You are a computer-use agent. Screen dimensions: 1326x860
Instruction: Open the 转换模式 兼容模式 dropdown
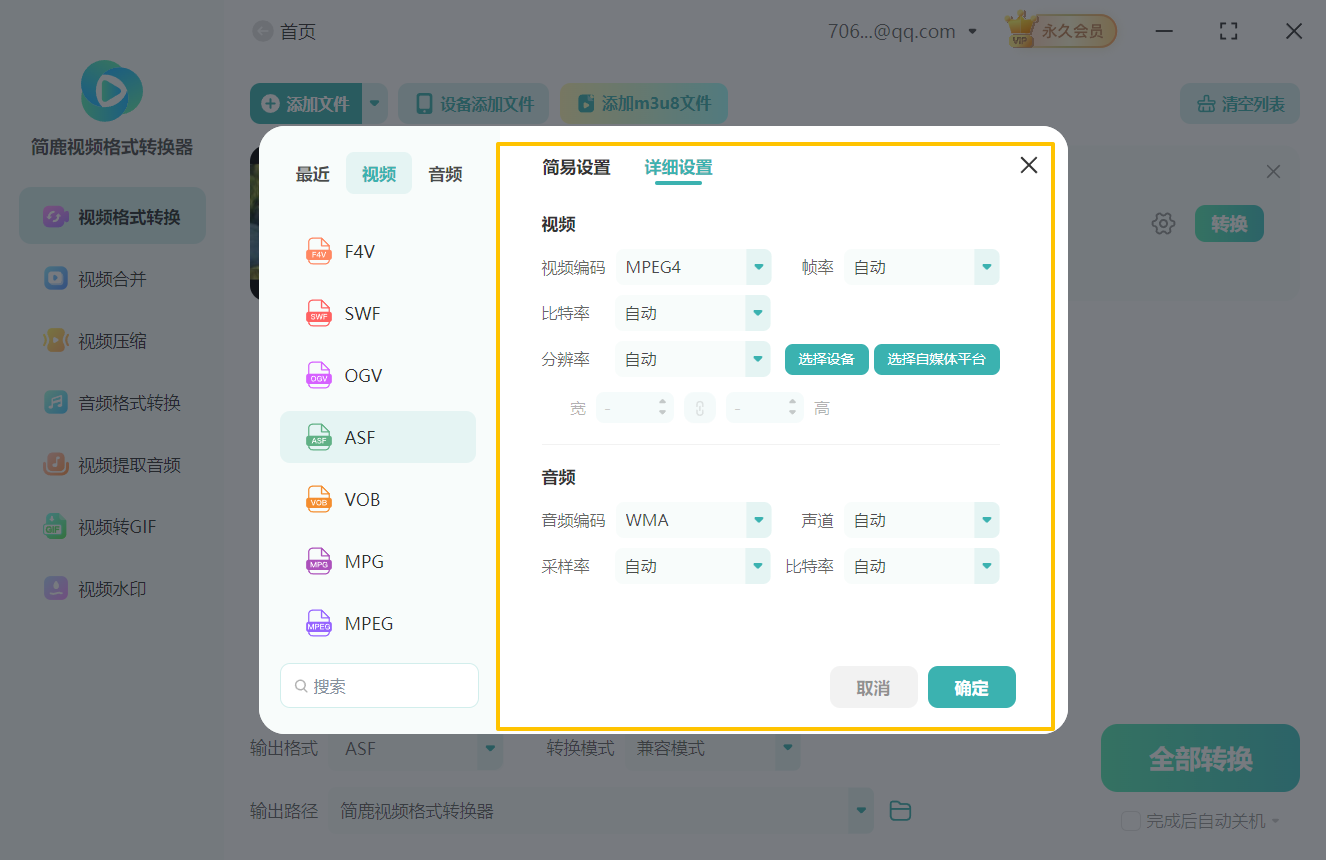713,748
